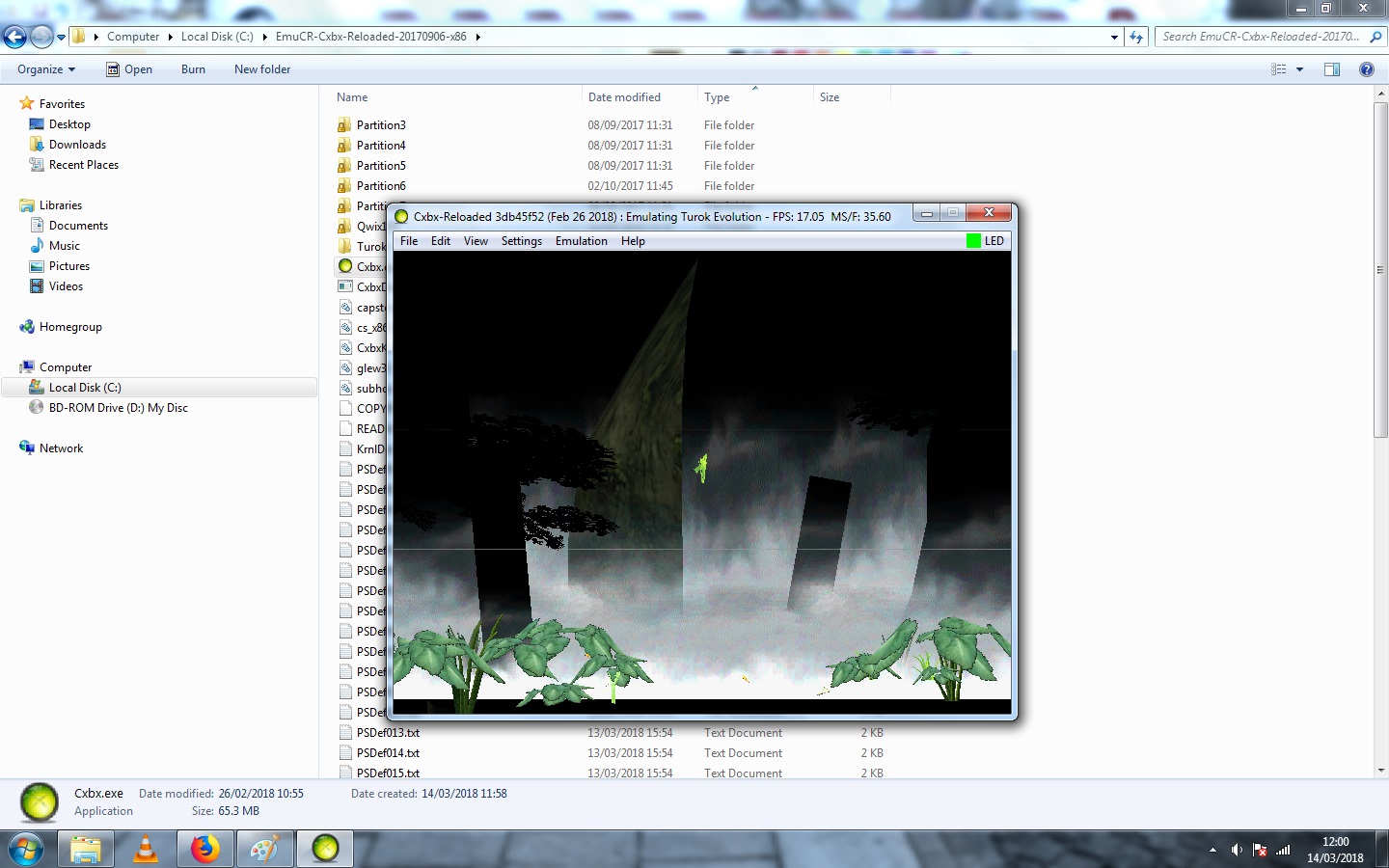
Task: Open the recent pages dropdown arrow
Action: [x=61, y=38]
